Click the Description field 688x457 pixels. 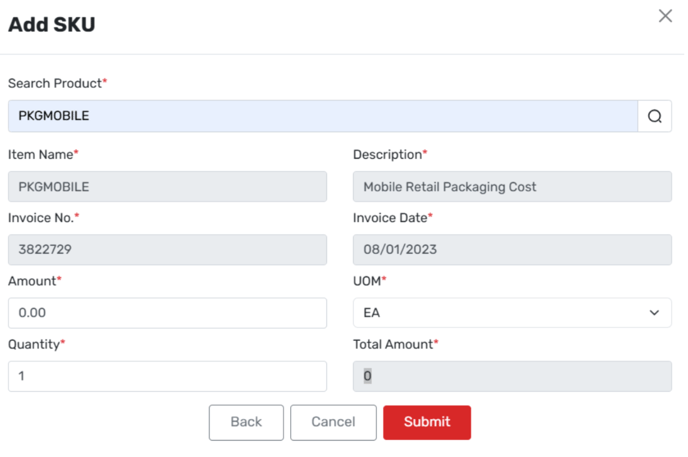pyautogui.click(x=512, y=187)
